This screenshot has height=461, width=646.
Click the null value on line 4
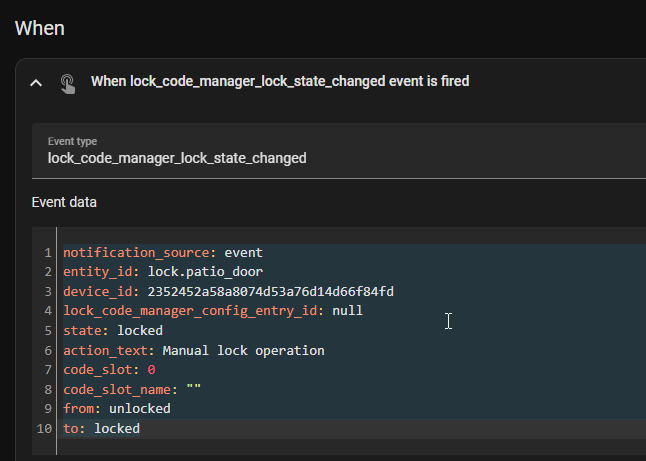pos(347,311)
